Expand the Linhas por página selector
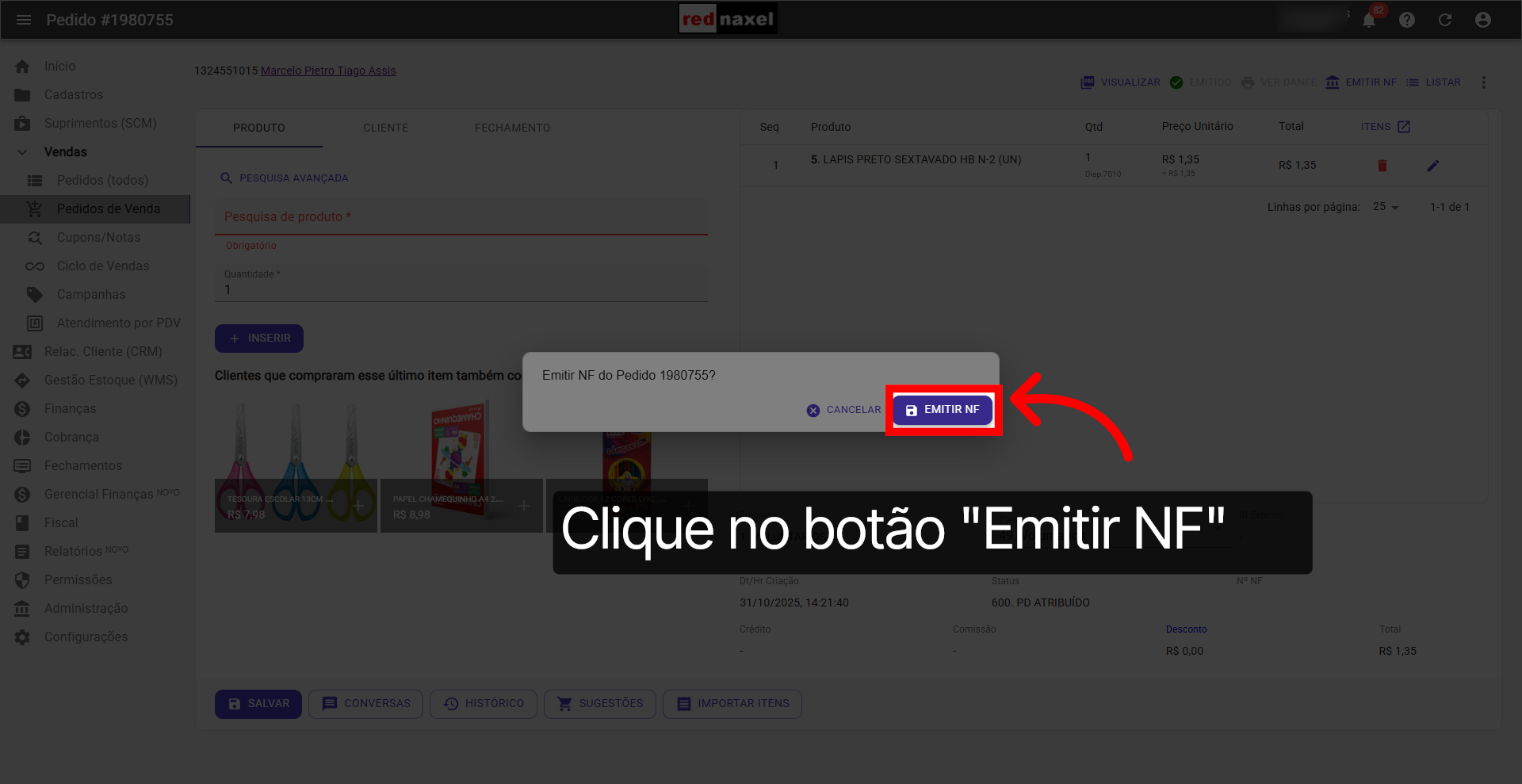This screenshot has width=1522, height=784. tap(1384, 207)
